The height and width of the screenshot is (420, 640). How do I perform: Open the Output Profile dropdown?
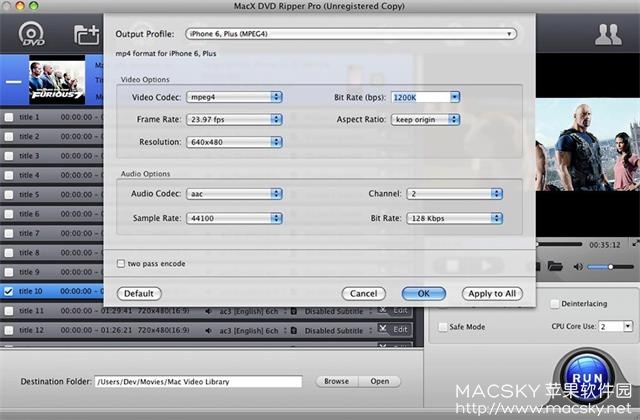[x=351, y=34]
